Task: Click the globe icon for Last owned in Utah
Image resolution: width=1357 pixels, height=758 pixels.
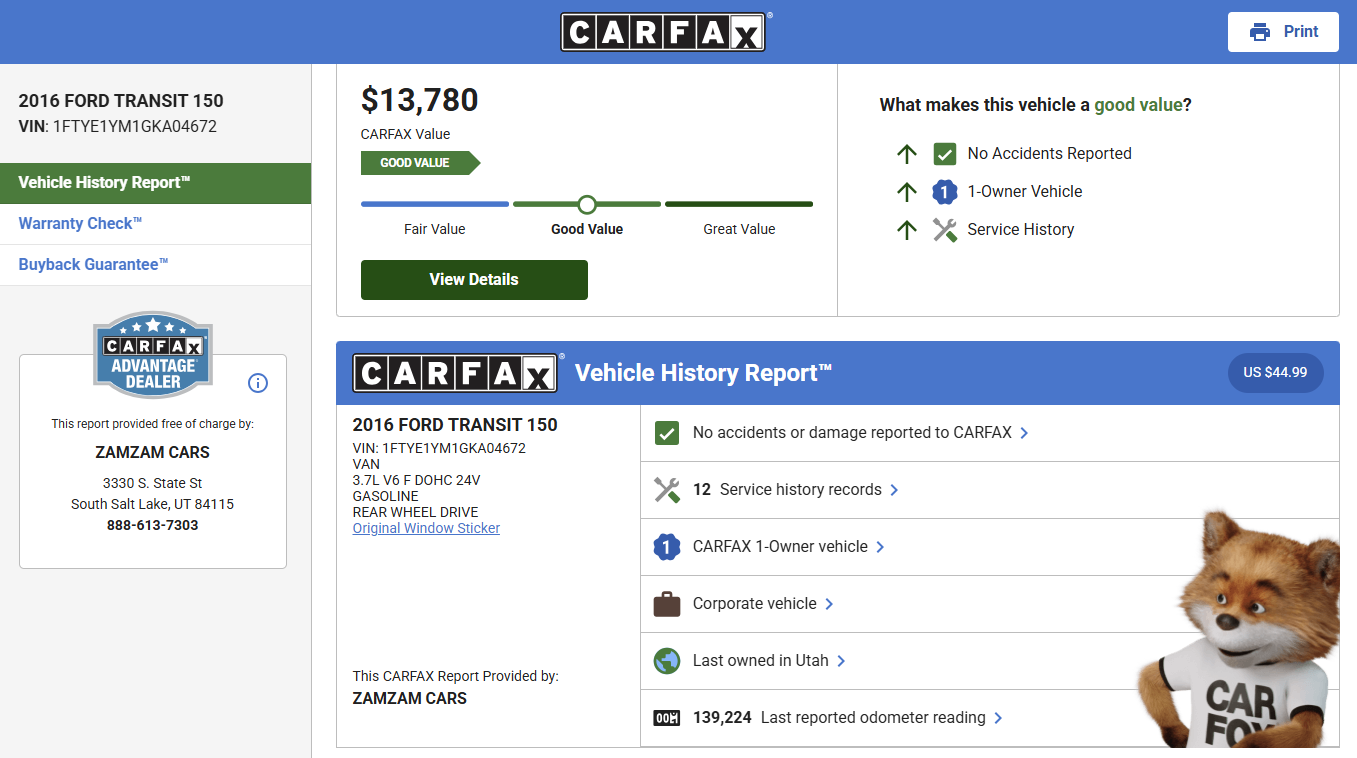Action: tap(666, 661)
